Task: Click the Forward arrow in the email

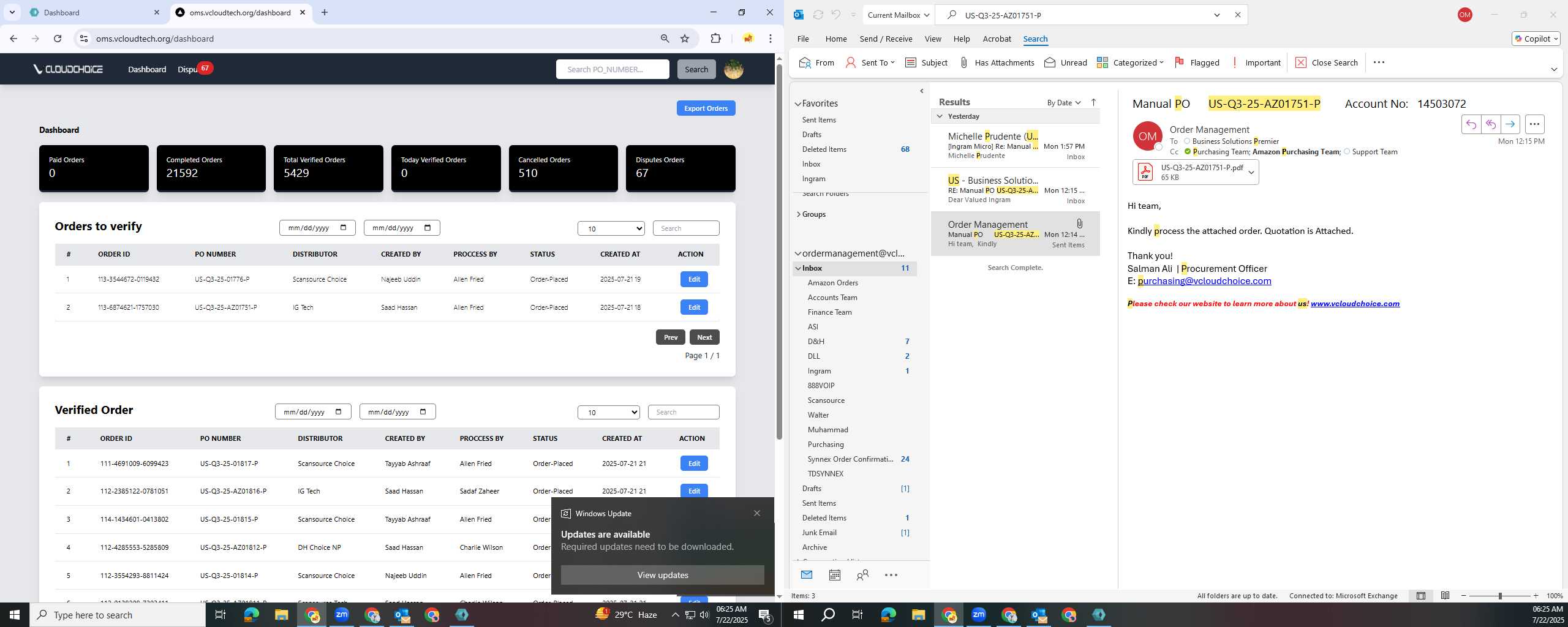Action: point(1510,124)
